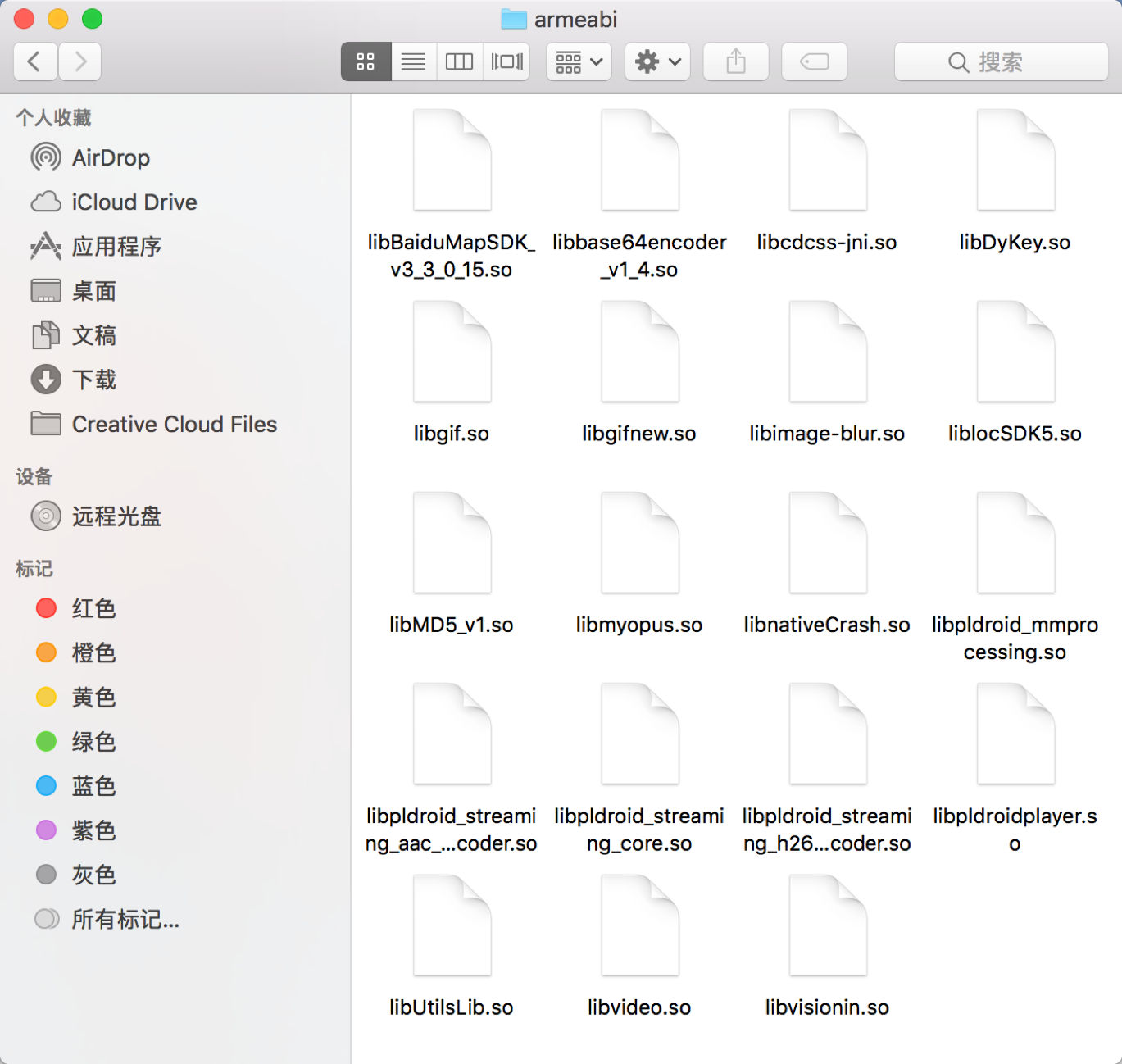Select the libbase64encoder_v1_4.so file icon
The width and height of the screenshot is (1122, 1064).
coord(639,160)
